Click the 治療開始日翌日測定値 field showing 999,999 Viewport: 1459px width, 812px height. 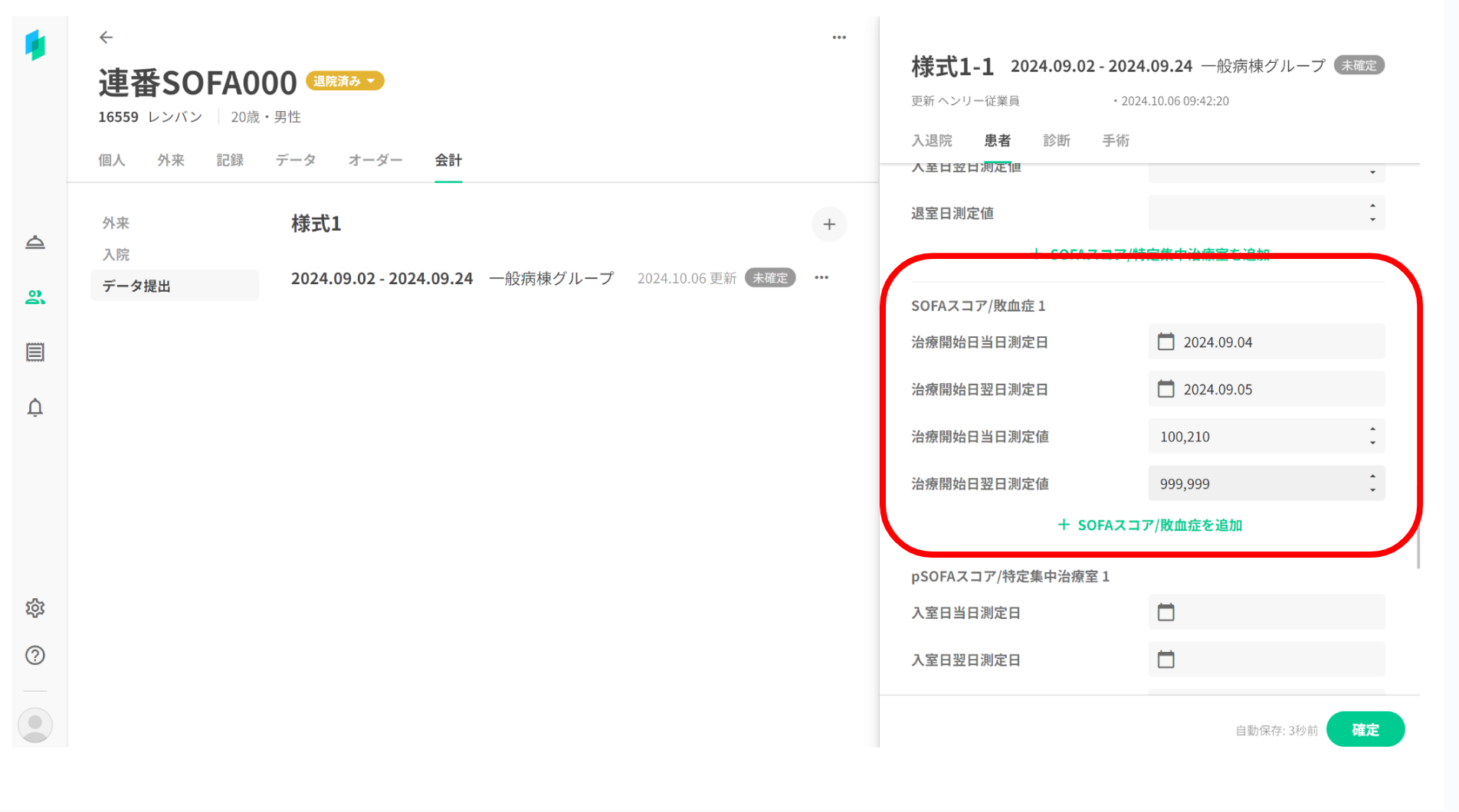coord(1257,484)
